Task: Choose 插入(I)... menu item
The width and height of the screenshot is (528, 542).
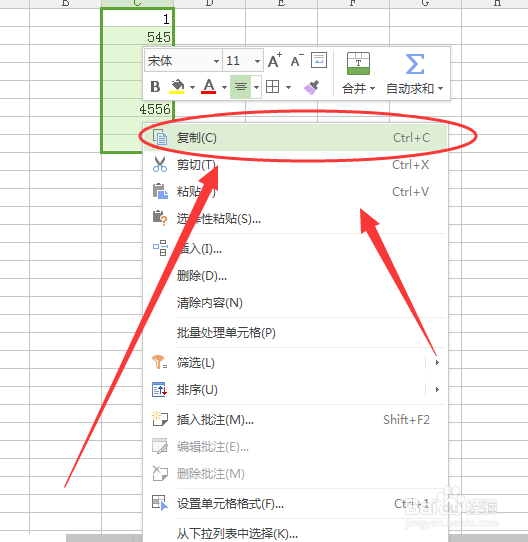Action: [295, 248]
